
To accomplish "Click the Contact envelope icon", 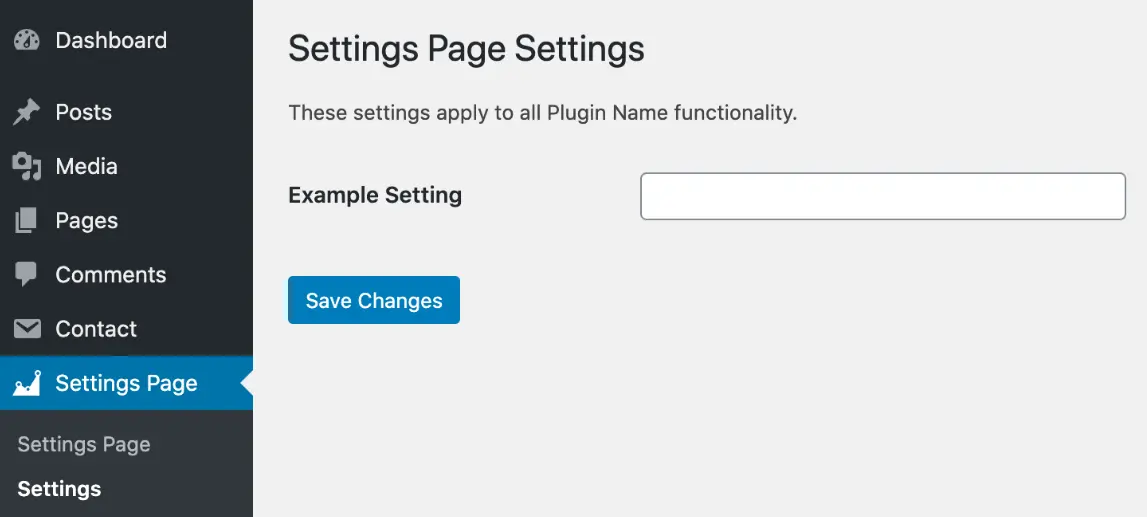I will click(27, 329).
